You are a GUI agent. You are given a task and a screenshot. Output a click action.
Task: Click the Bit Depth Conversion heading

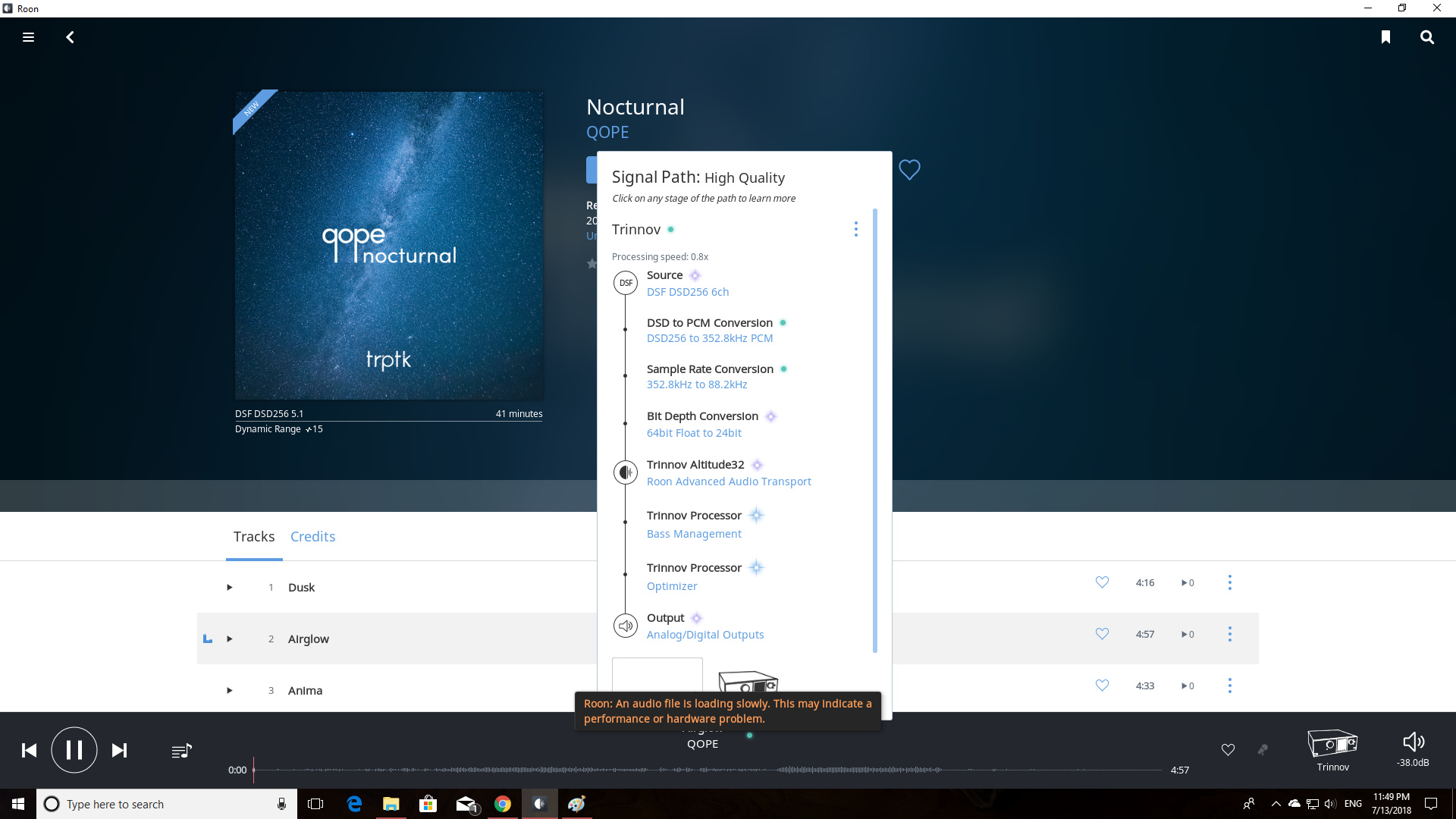702,416
